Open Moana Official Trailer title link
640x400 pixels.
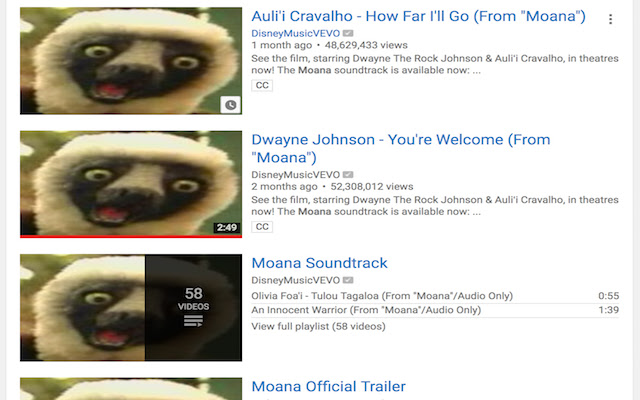click(x=329, y=386)
